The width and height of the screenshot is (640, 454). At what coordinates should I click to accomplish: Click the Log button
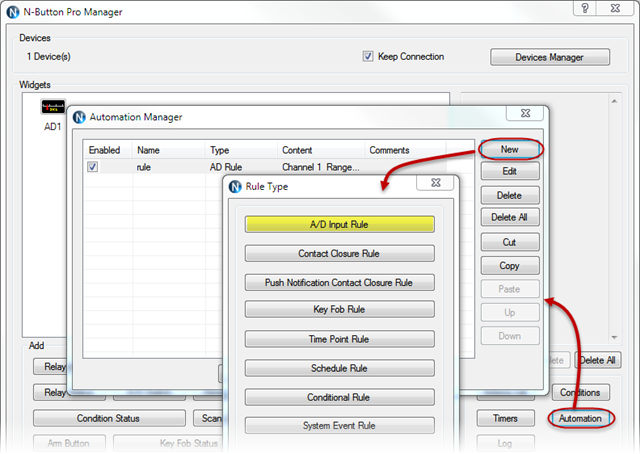(505, 443)
